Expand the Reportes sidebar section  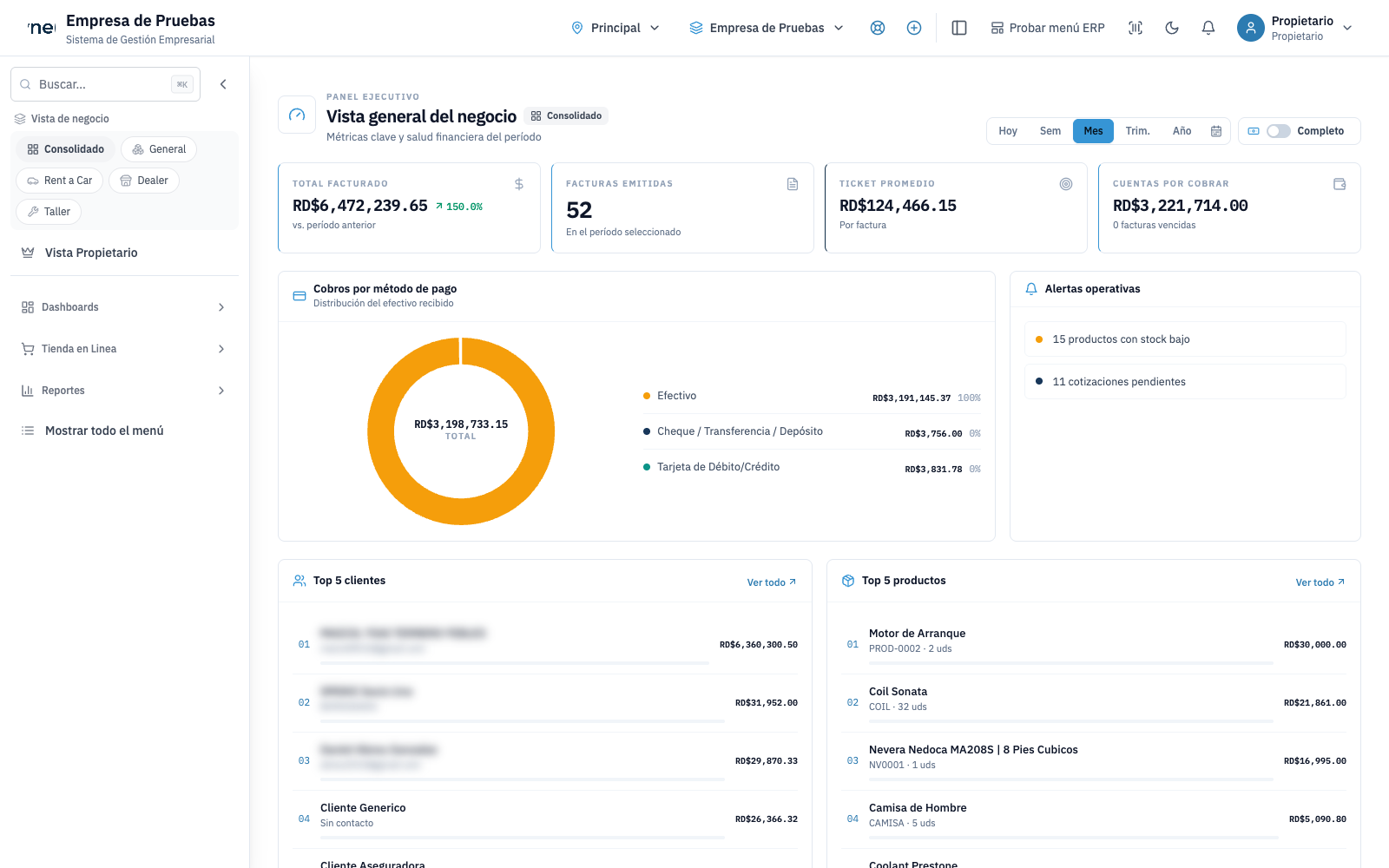click(x=124, y=391)
